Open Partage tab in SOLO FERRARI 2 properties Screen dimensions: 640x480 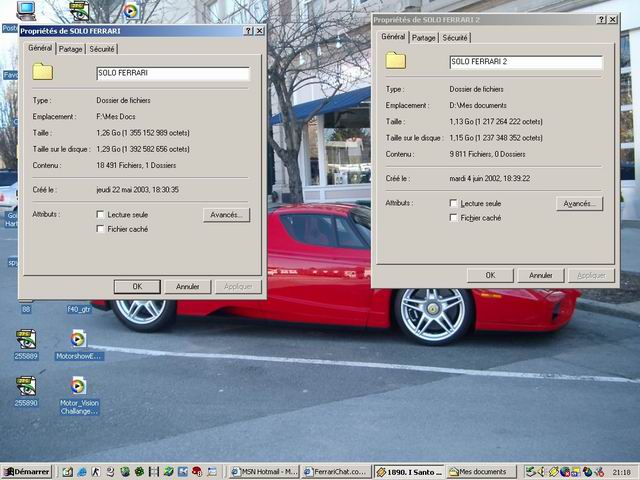423,38
